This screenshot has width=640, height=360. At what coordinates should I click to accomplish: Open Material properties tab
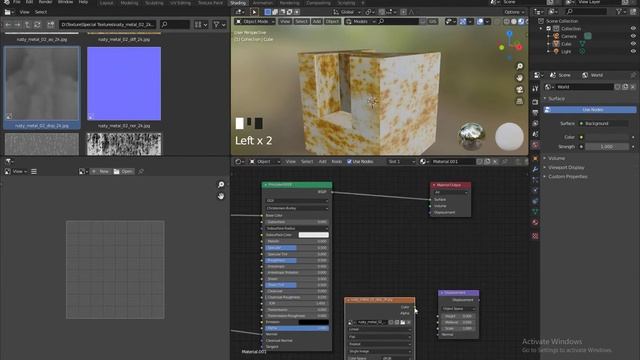(x=535, y=222)
